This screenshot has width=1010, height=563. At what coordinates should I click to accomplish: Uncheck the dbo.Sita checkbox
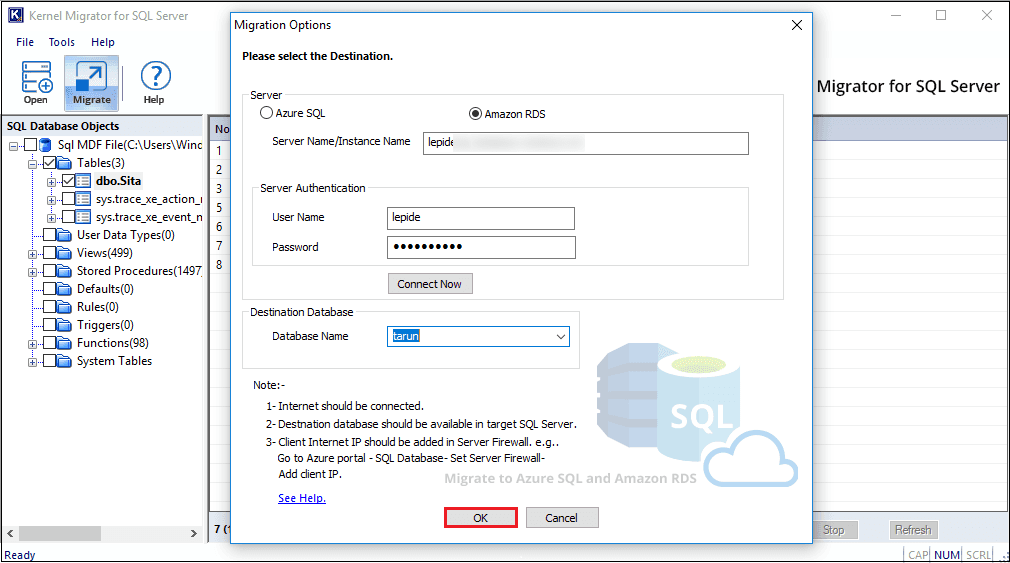[68, 181]
